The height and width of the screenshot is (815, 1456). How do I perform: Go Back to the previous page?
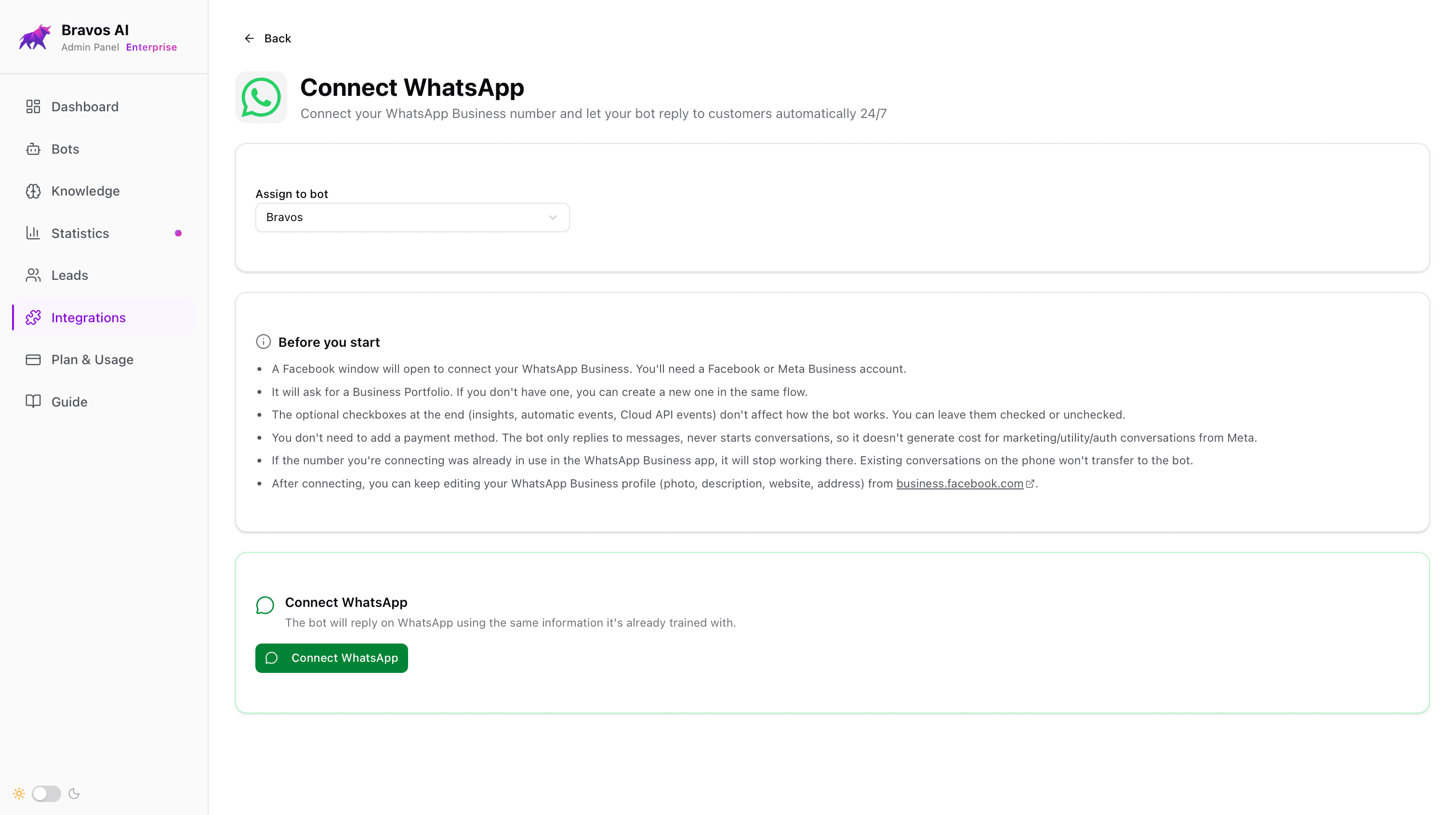coord(268,39)
